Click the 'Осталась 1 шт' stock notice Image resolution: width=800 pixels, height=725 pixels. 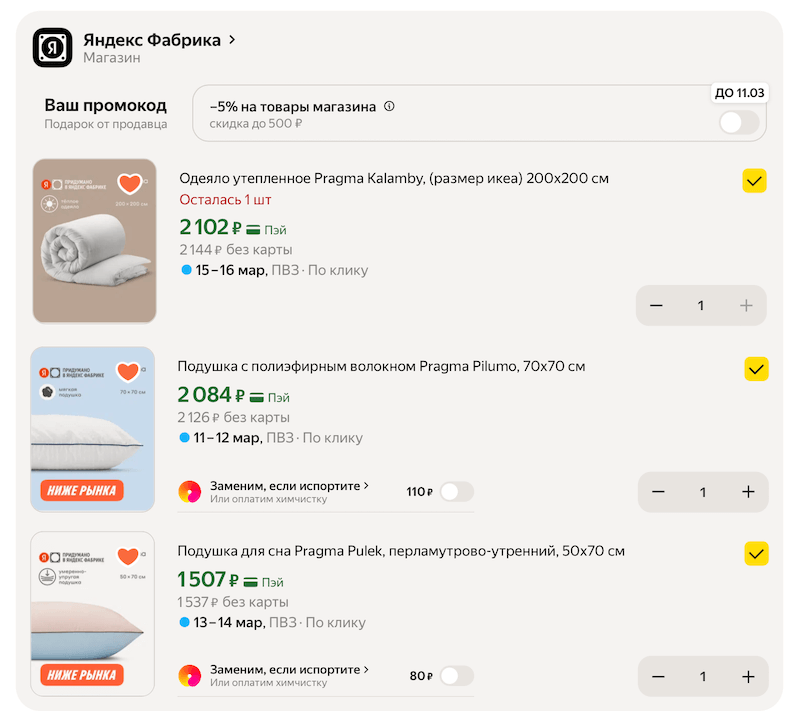[x=225, y=199]
